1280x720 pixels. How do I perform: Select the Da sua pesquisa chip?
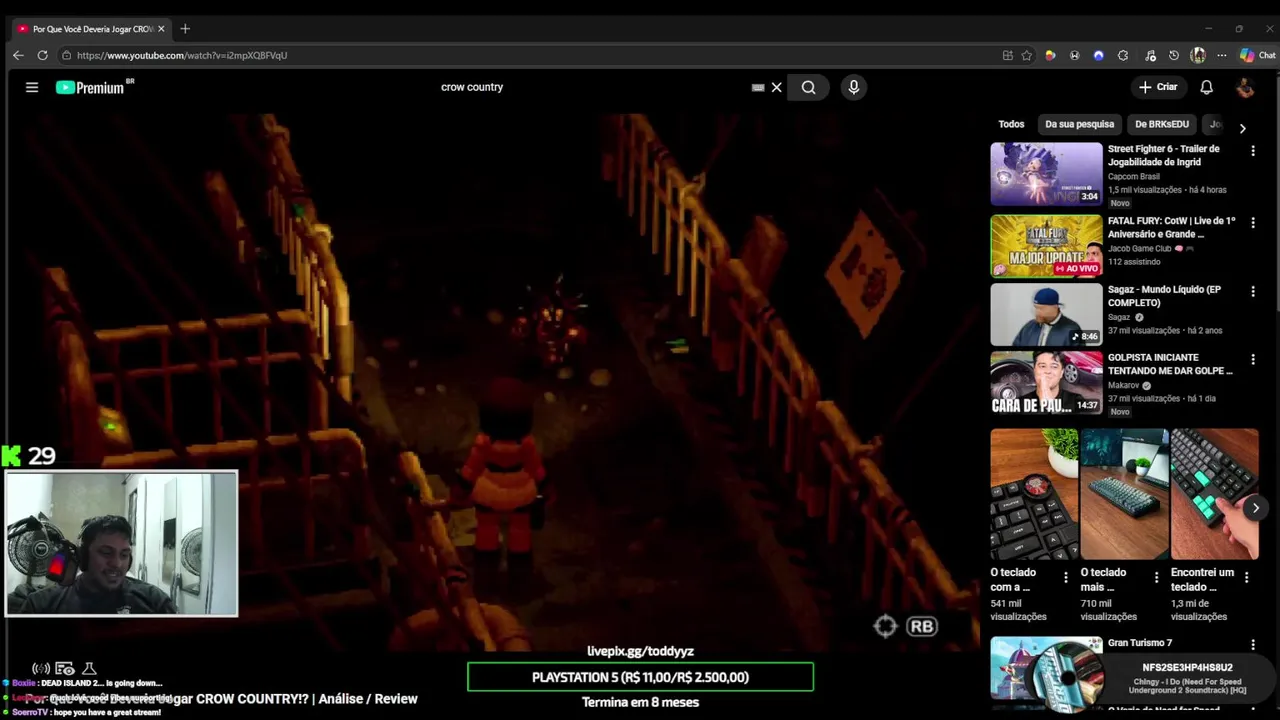[1079, 124]
